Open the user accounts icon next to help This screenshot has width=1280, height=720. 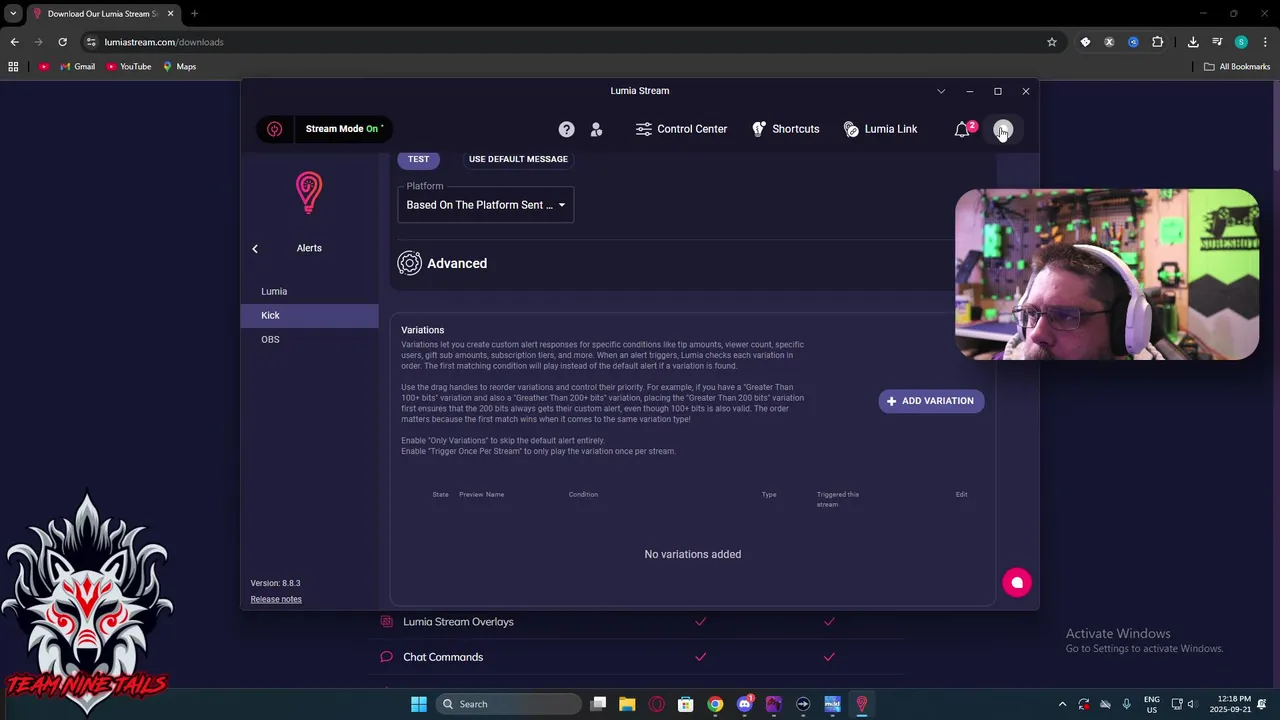click(596, 129)
